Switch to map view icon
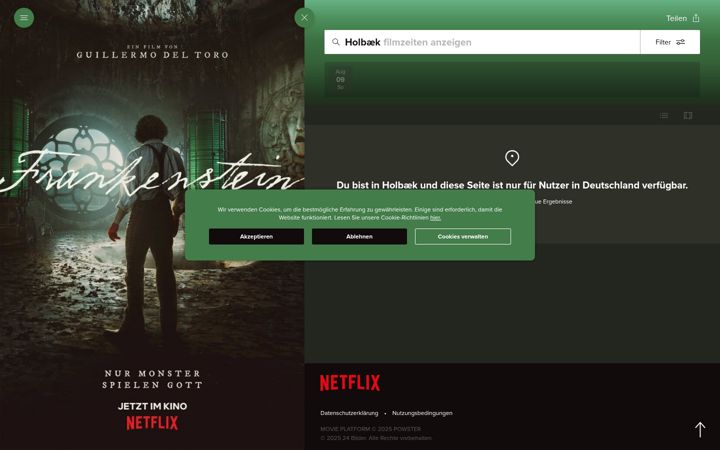Screen dimensions: 720x450 688,116
